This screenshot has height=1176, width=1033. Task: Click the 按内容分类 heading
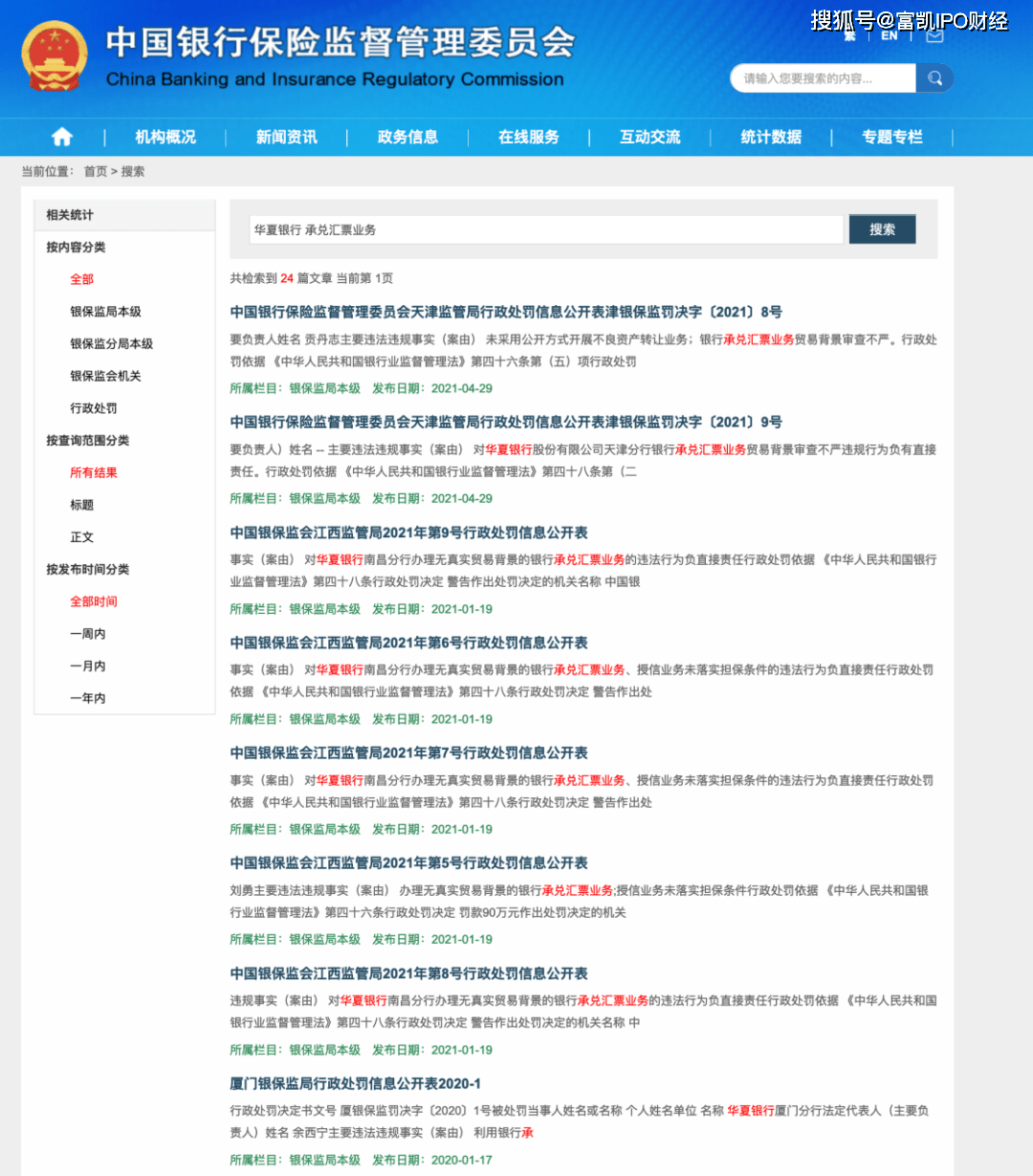pyautogui.click(x=76, y=247)
